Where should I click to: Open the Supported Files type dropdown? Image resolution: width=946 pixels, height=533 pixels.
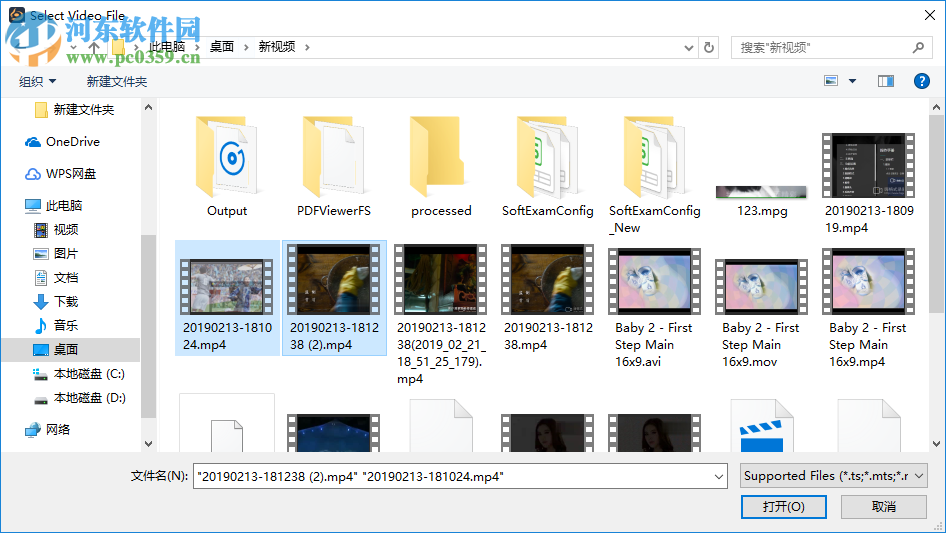coord(834,476)
